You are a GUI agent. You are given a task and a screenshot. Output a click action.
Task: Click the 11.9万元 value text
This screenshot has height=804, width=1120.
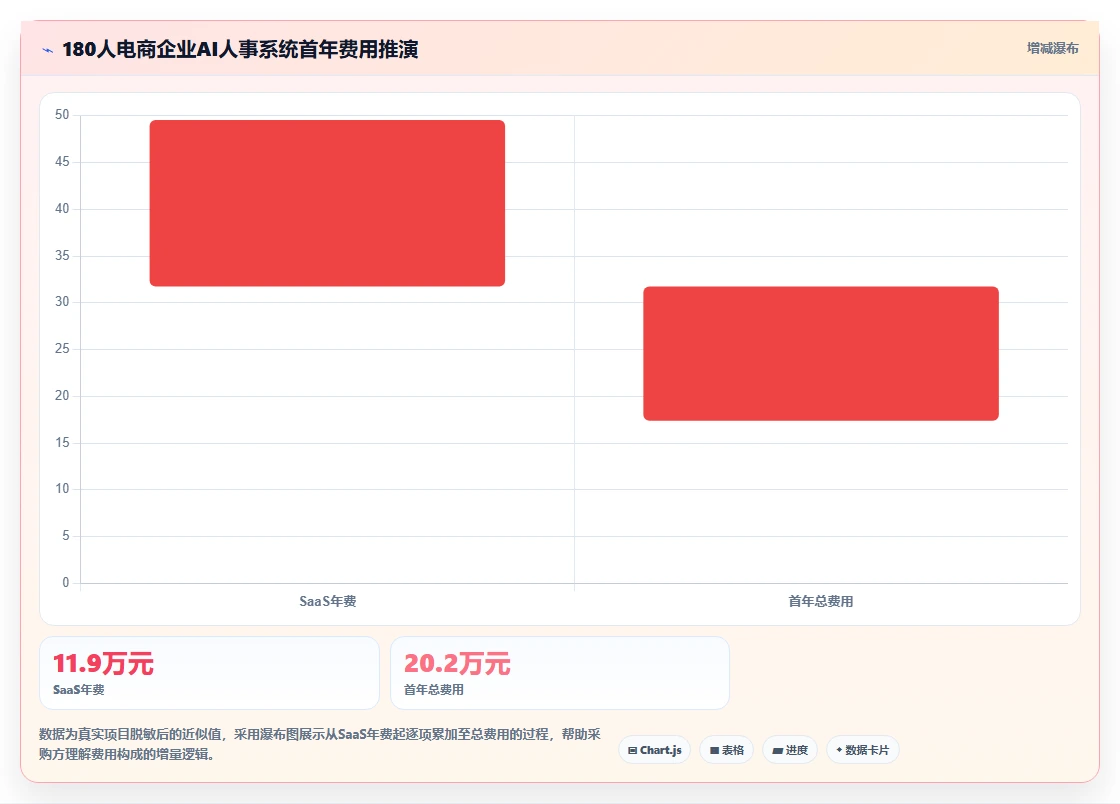103,663
